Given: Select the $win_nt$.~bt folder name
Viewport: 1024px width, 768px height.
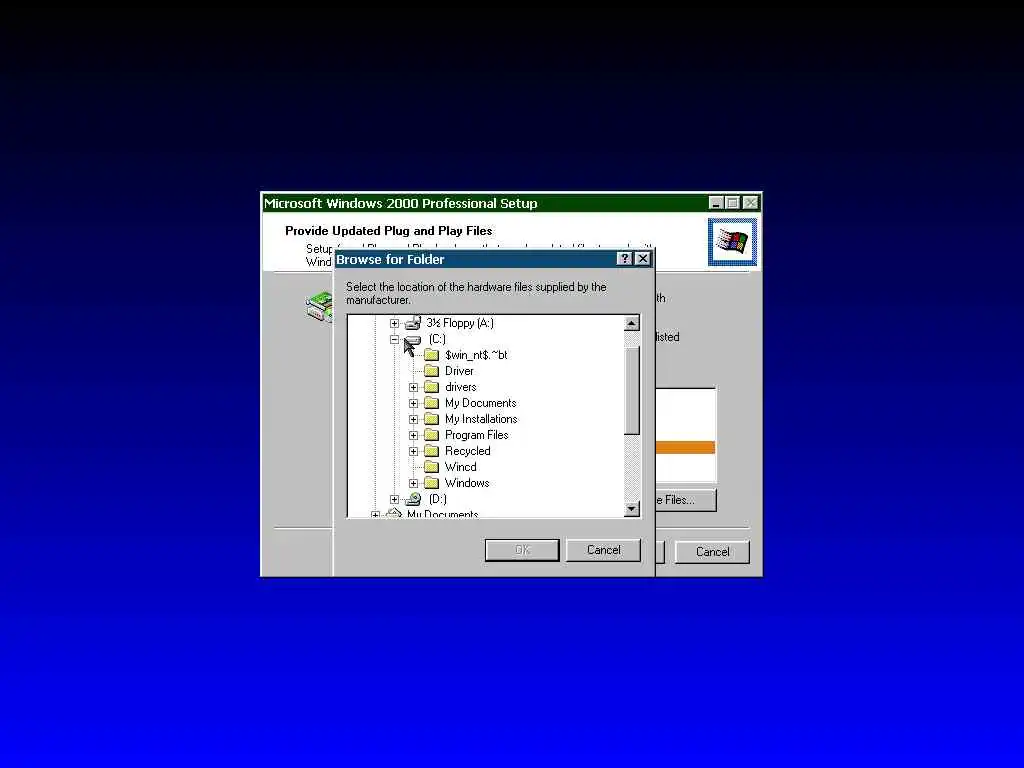Looking at the screenshot, I should (476, 355).
